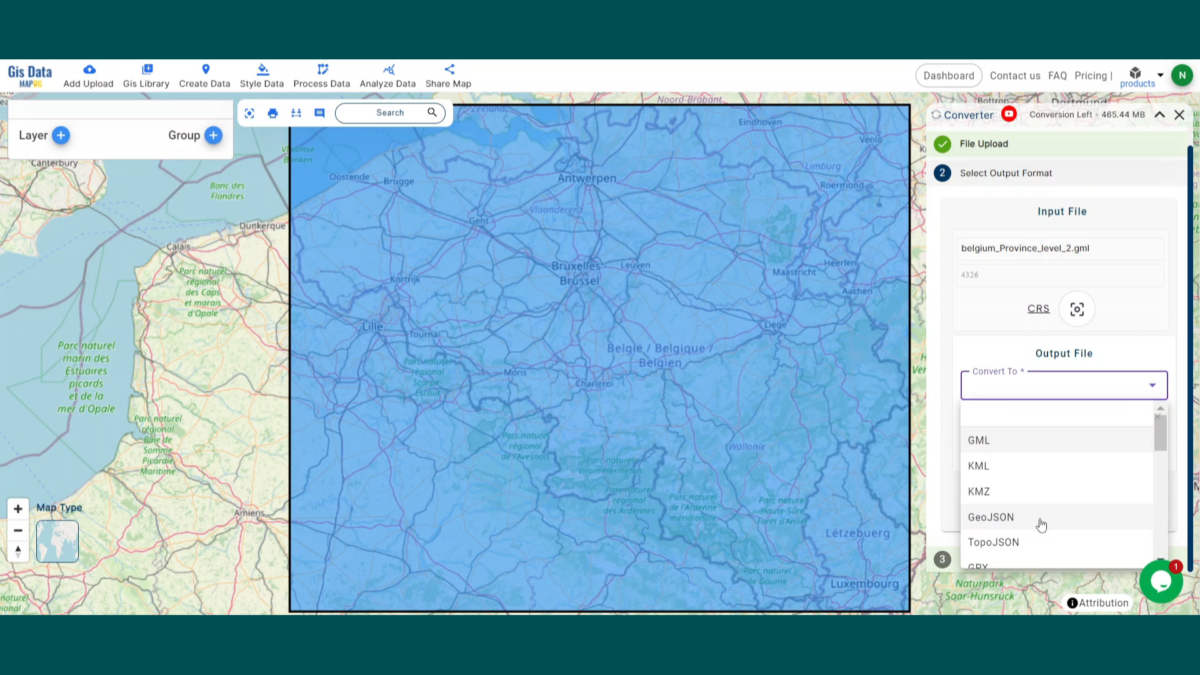1200x675 pixels.
Task: Collapse the Converter panel with the chevron
Action: (1158, 114)
